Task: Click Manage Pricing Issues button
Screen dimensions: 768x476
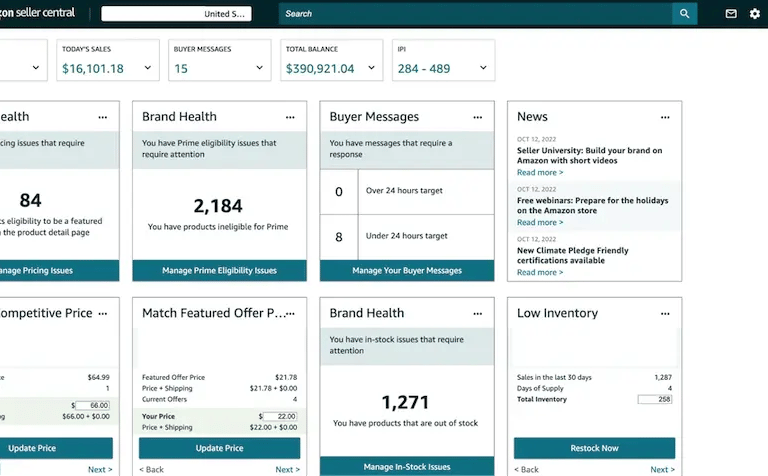Action: (59, 270)
